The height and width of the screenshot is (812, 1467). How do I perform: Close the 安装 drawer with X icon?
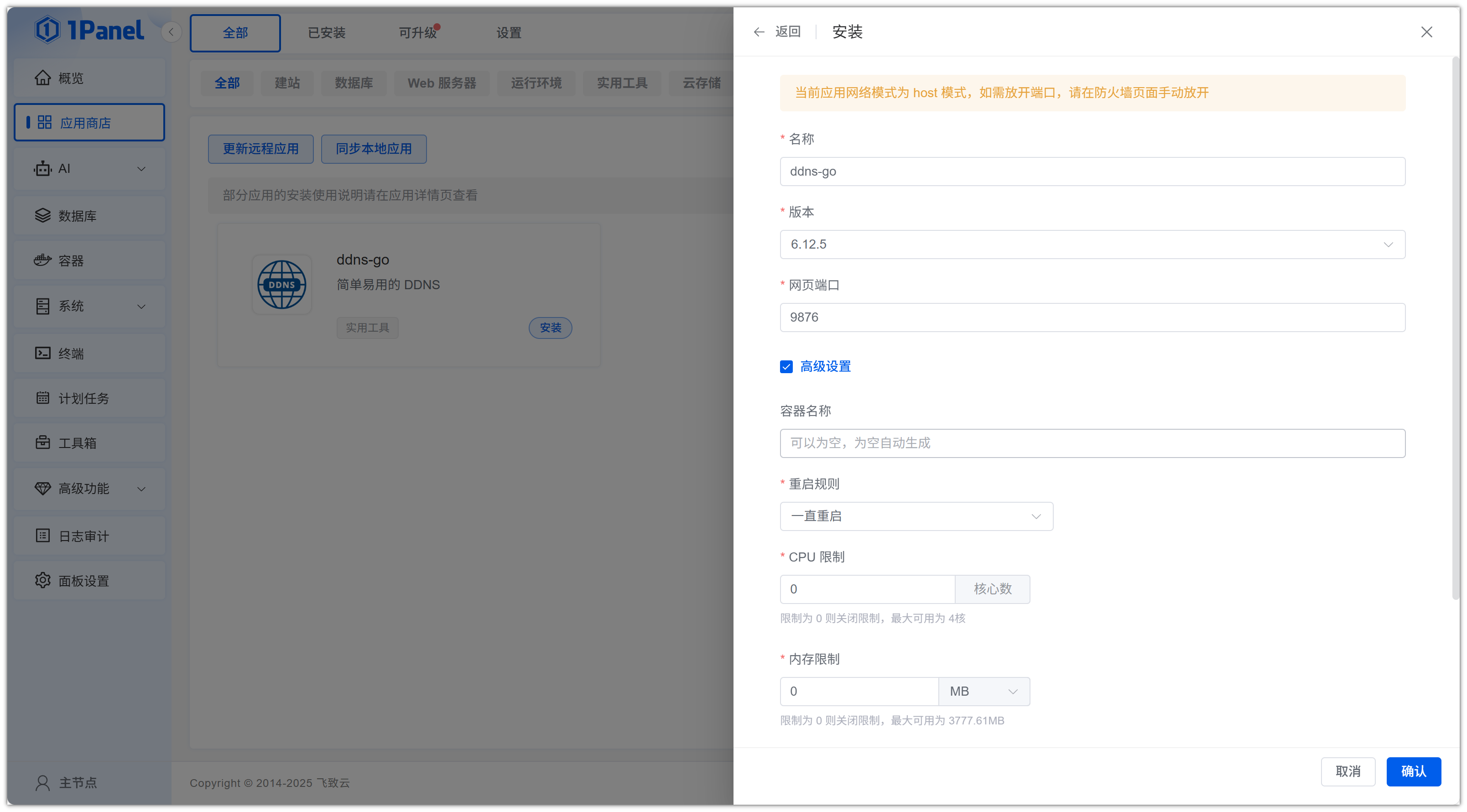pos(1426,32)
